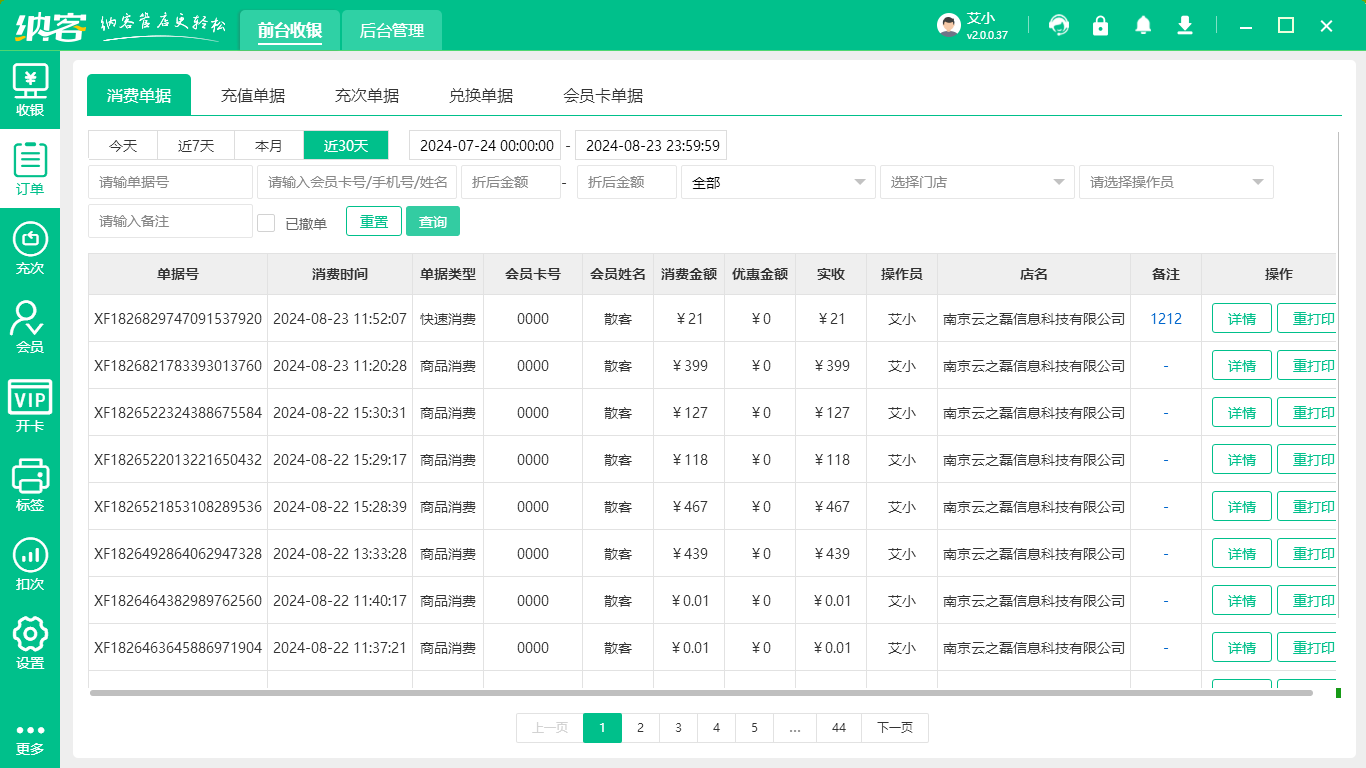
Task: Open 设置 settings gear in sidebar
Action: coord(30,643)
